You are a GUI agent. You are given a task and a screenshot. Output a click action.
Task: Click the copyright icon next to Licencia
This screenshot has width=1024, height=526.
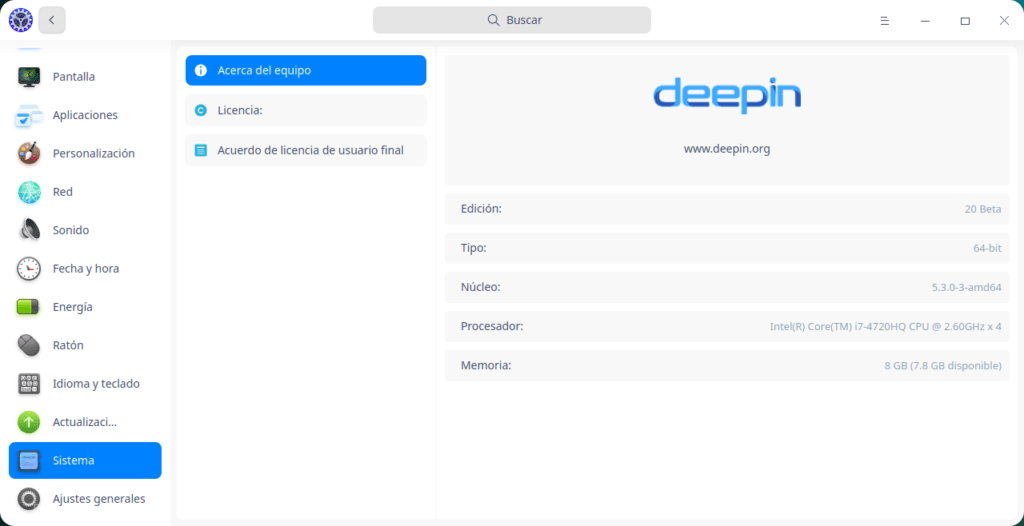tap(201, 110)
